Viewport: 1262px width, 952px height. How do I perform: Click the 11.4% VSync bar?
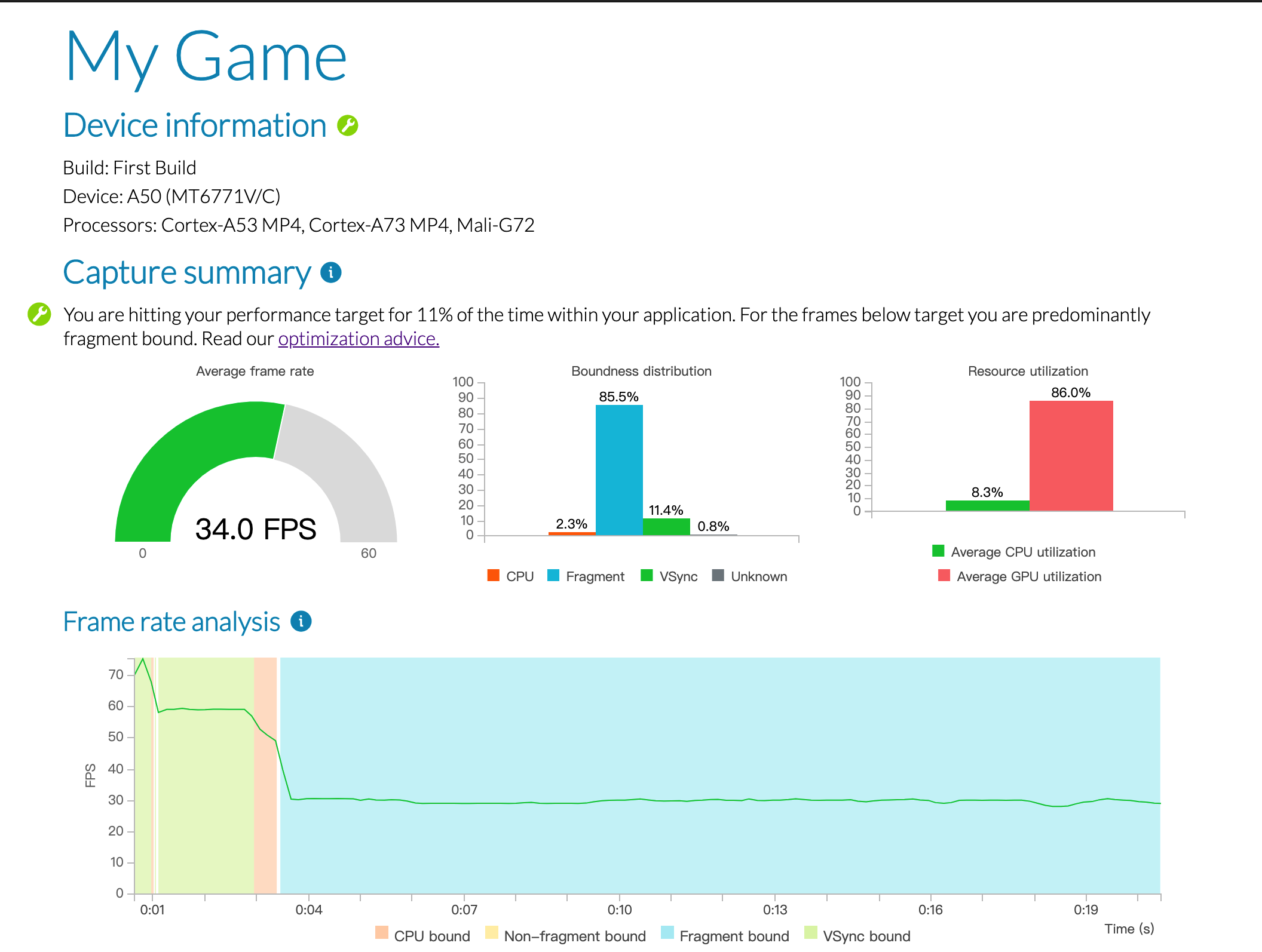tap(666, 526)
